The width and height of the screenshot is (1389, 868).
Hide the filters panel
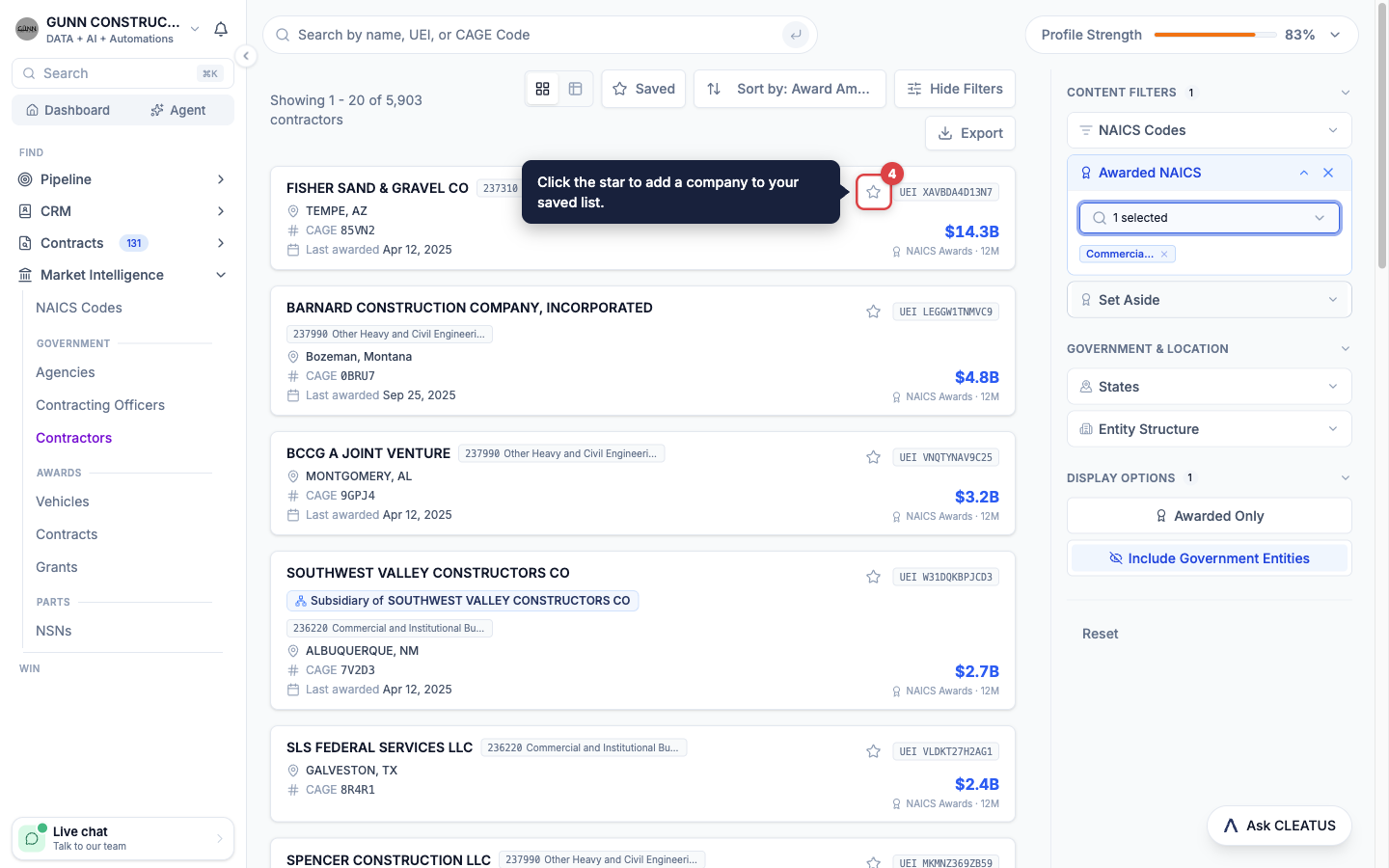(955, 89)
